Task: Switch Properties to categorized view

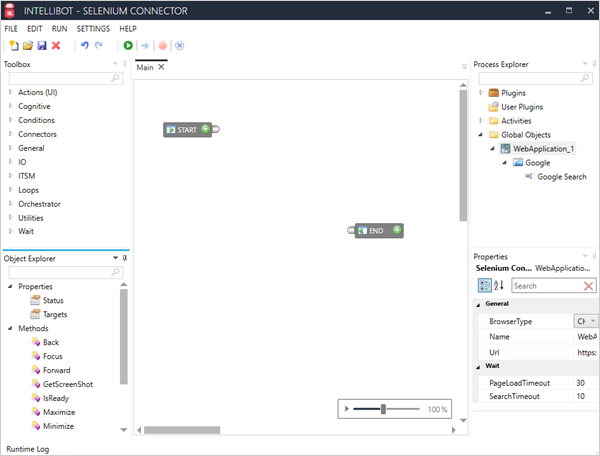Action: tap(484, 285)
